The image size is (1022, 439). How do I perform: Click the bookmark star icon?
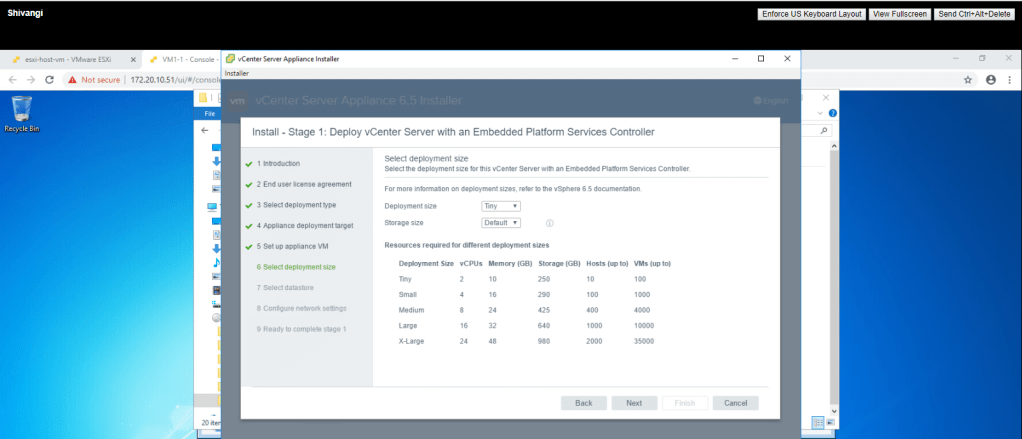(968, 79)
